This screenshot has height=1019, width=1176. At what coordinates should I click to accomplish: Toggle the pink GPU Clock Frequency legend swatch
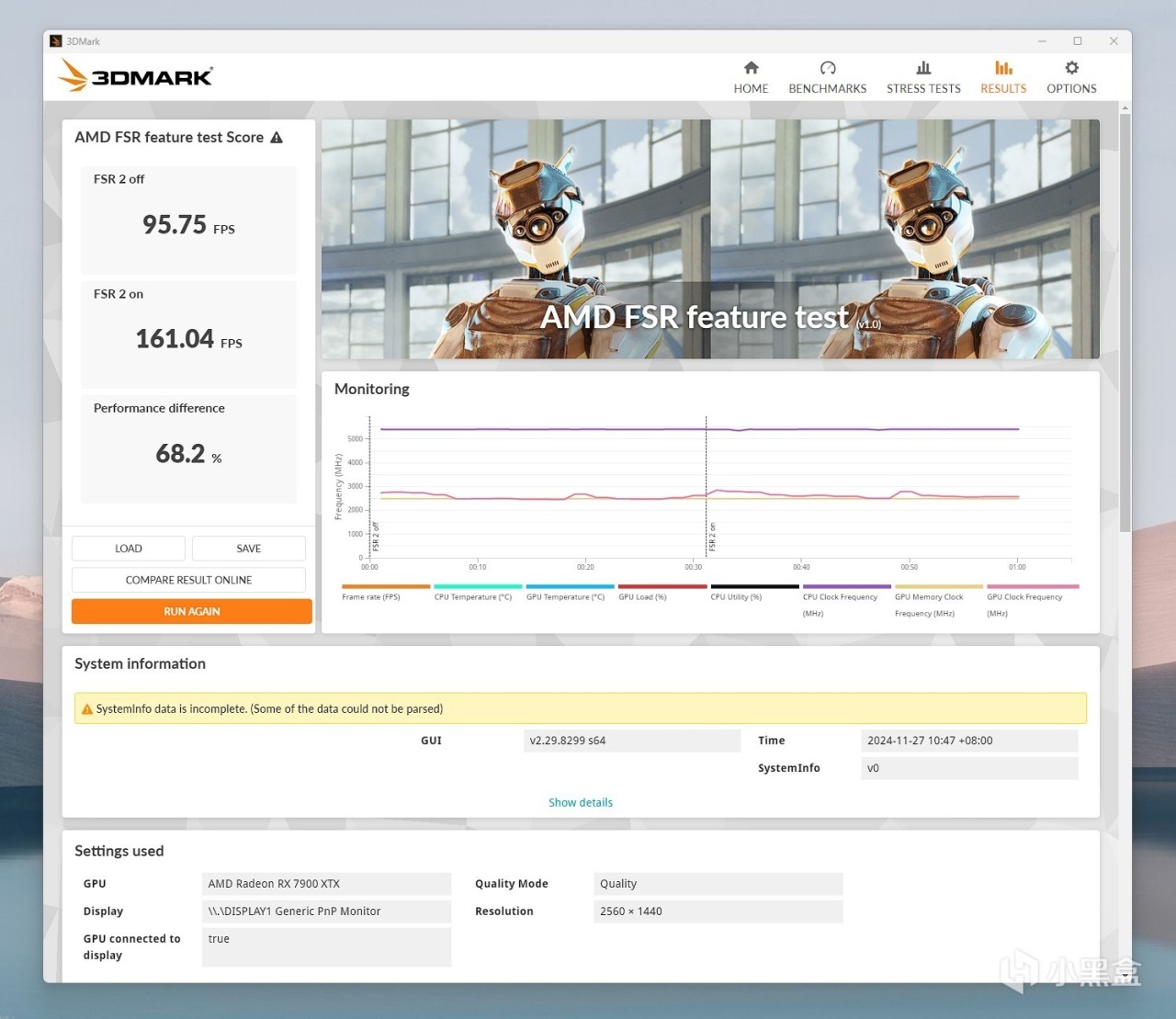tap(1033, 586)
